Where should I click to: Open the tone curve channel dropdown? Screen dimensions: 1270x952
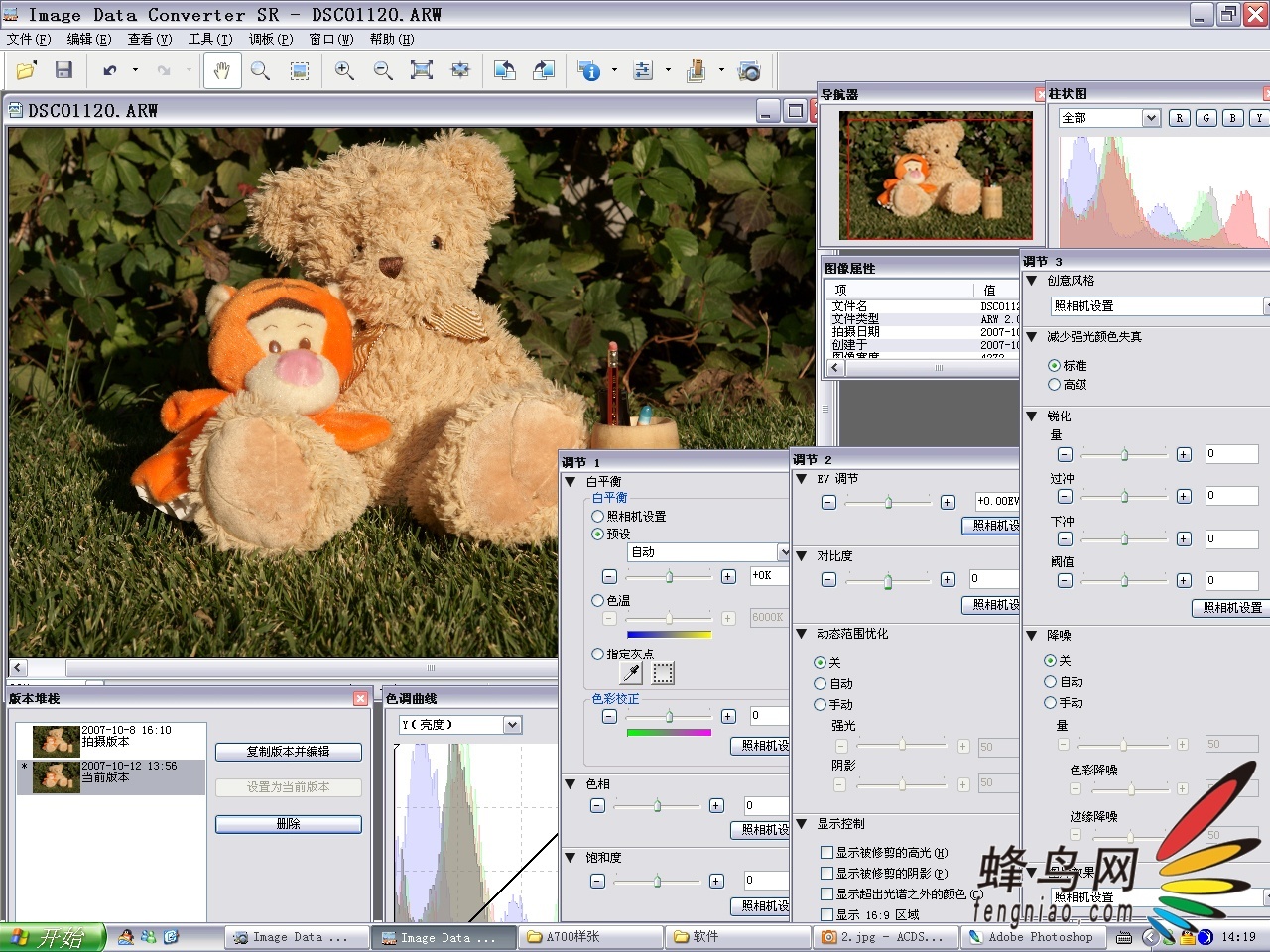[512, 725]
